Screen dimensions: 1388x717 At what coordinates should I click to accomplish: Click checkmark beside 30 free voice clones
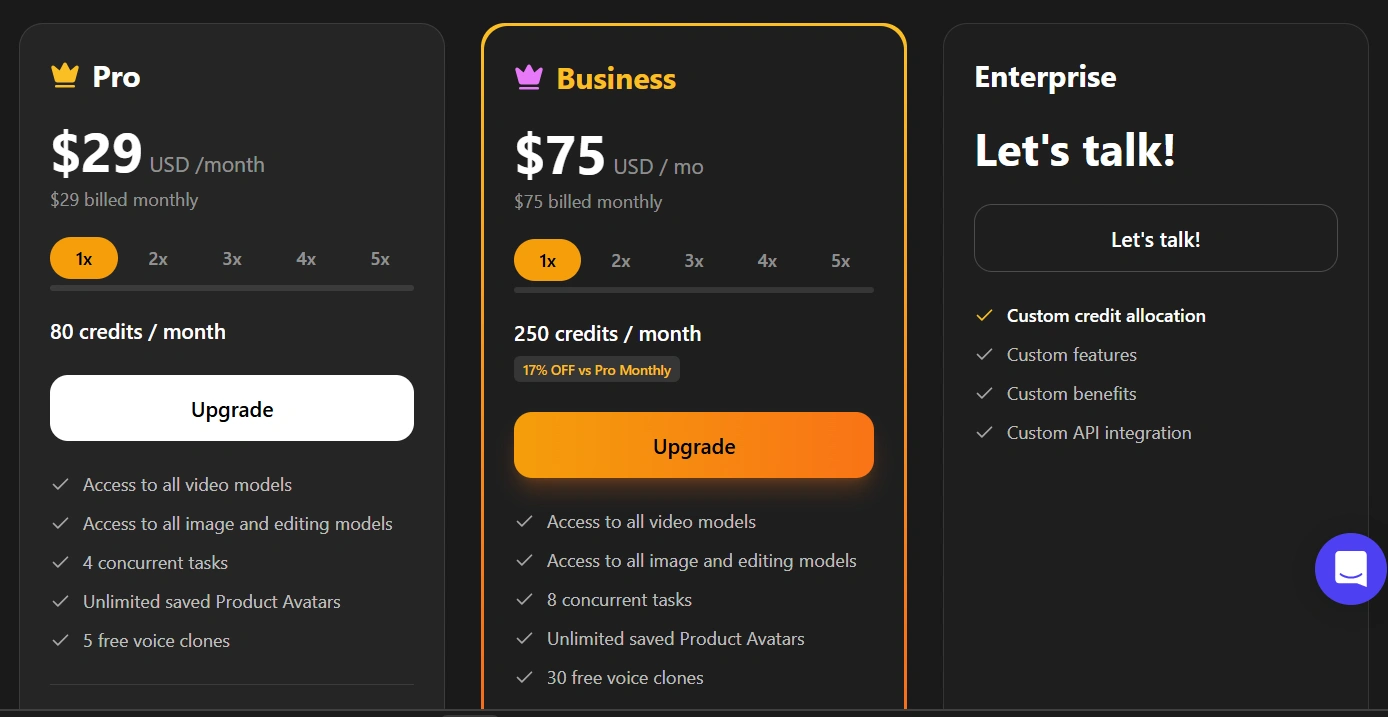[x=524, y=678]
